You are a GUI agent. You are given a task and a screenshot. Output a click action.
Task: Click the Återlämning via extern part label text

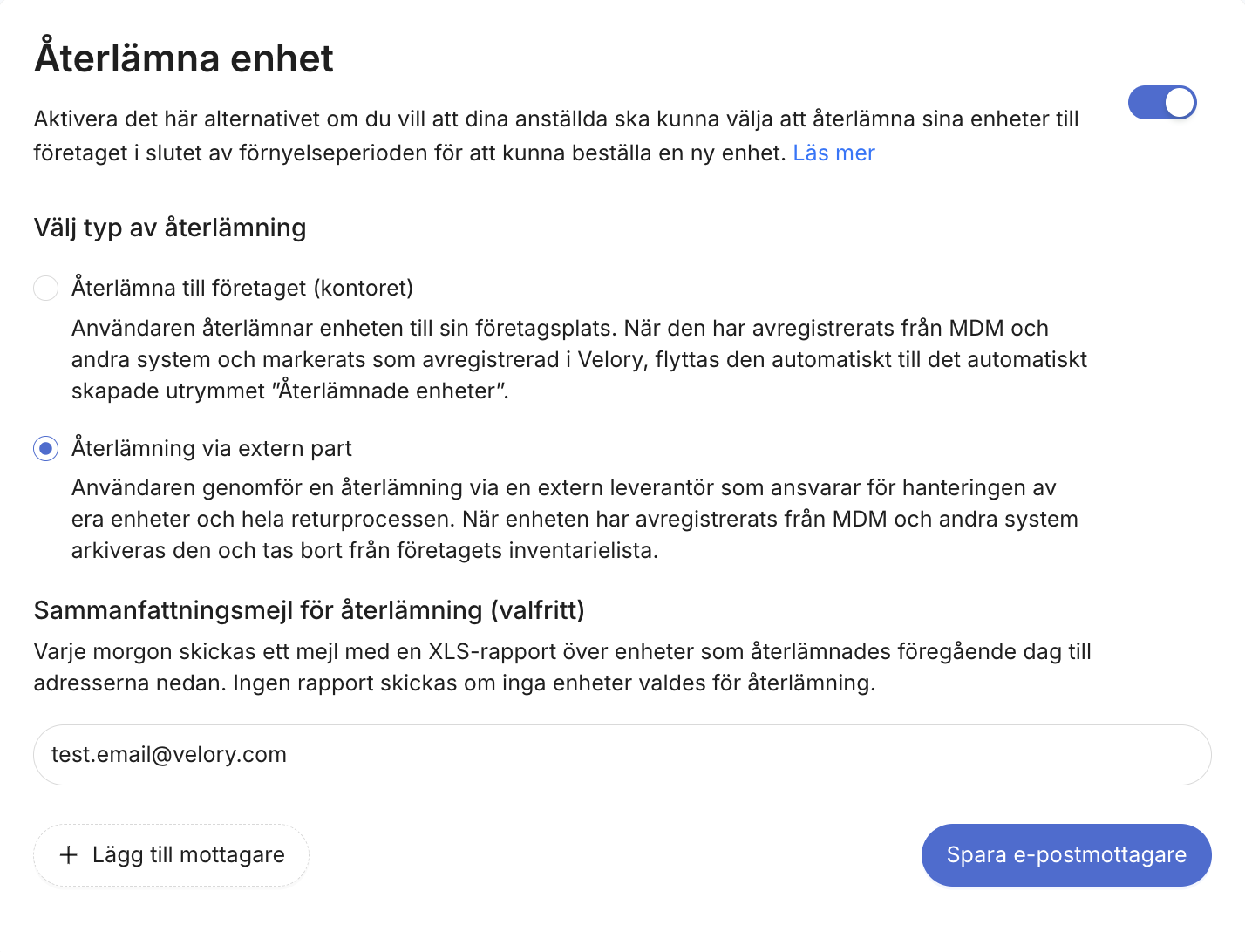point(212,448)
